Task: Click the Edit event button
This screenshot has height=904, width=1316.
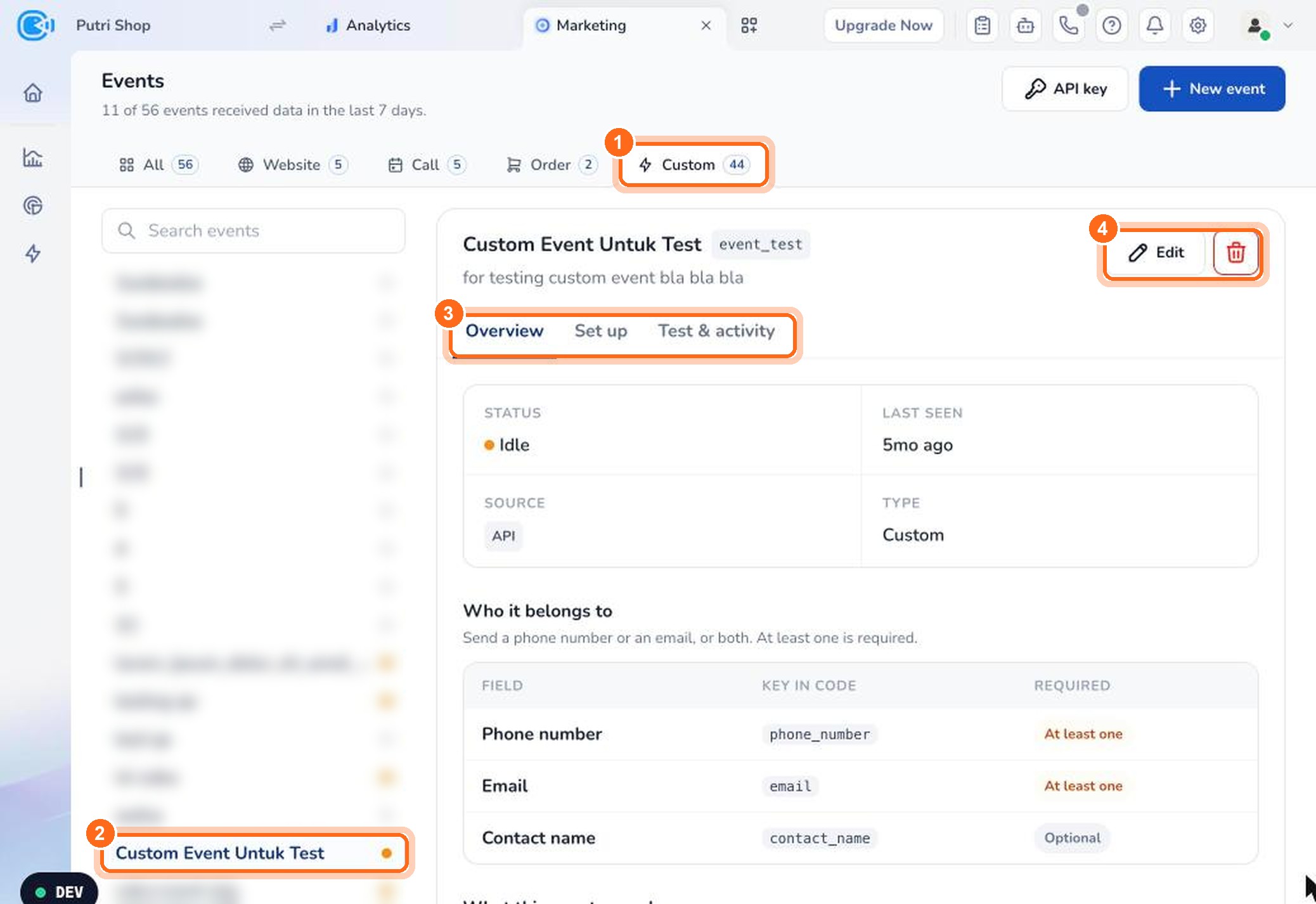Action: tap(1158, 252)
